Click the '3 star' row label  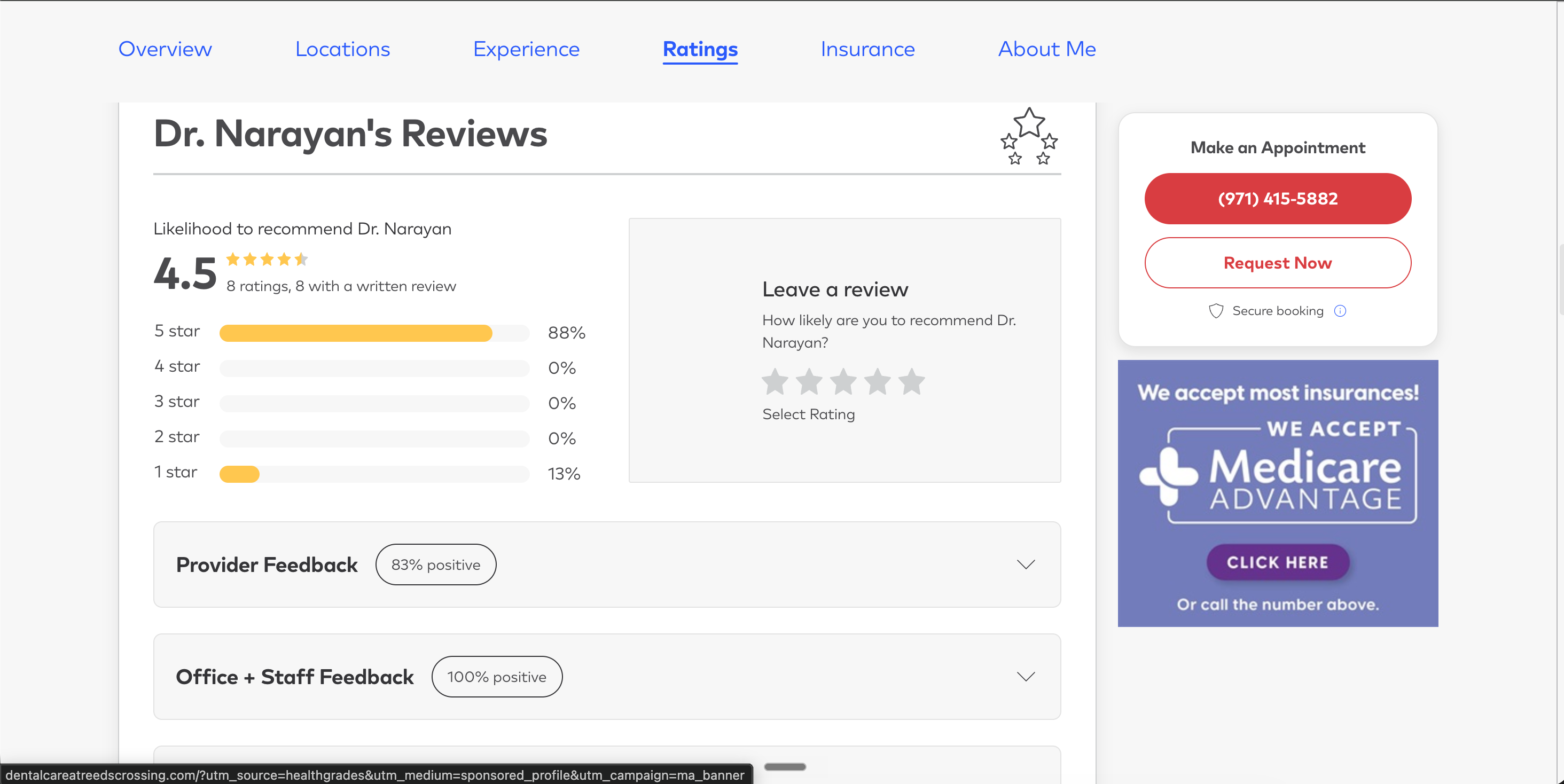[x=177, y=401]
